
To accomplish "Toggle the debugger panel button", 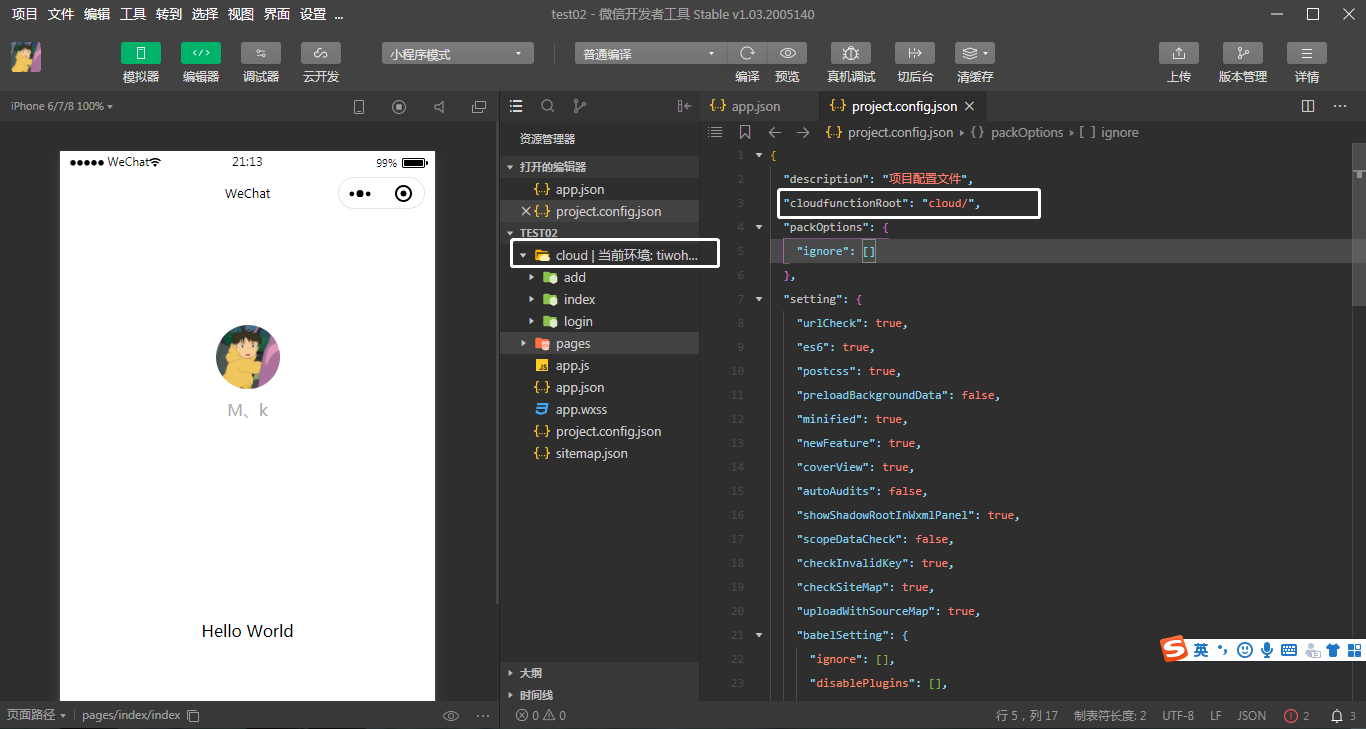I will pos(261,53).
